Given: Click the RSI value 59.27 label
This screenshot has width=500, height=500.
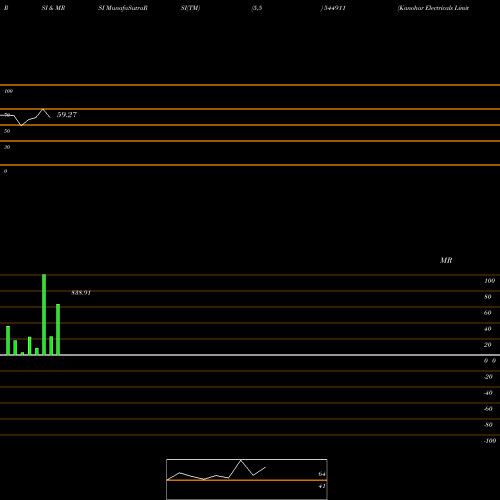Looking at the screenshot, I should 67,115.
